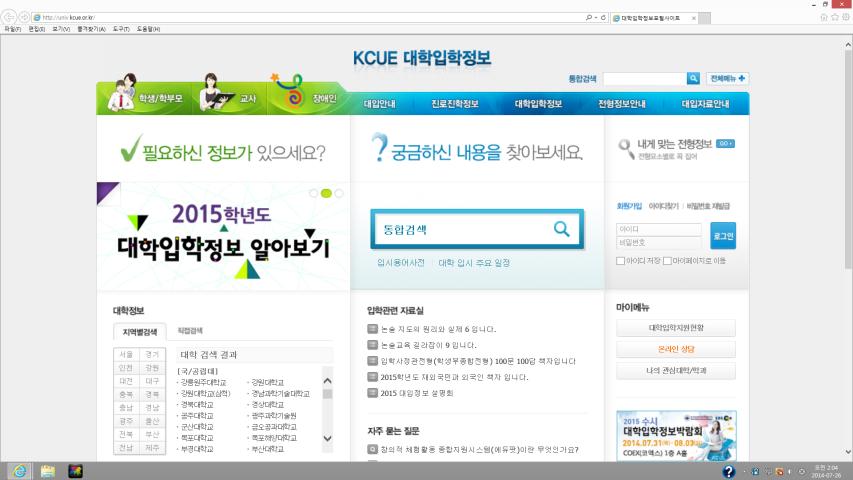The width and height of the screenshot is (853, 480).
Task: Open the browser Home icon
Action: (x=824, y=17)
